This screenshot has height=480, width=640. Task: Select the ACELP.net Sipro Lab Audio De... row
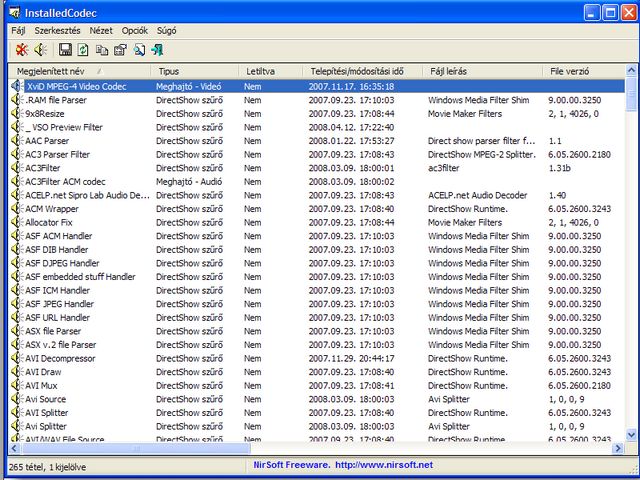[316, 195]
